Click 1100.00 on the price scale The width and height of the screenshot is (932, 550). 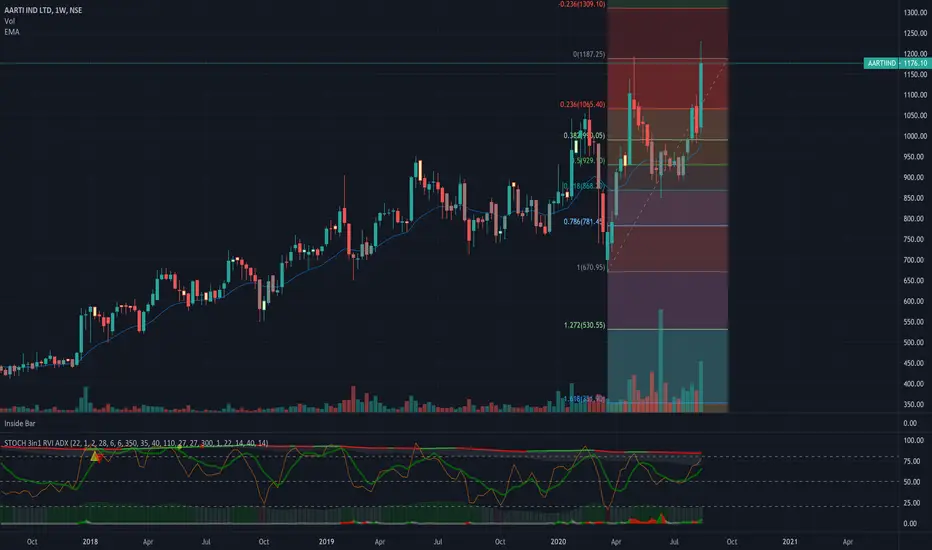coord(915,95)
